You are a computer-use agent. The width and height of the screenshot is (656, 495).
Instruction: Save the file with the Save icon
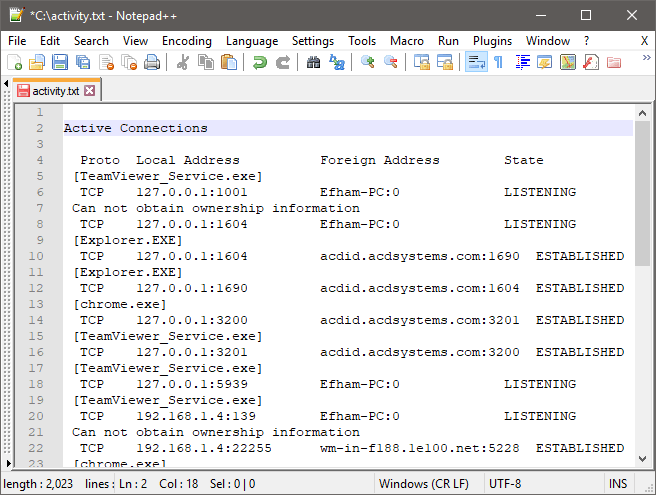pyautogui.click(x=59, y=62)
